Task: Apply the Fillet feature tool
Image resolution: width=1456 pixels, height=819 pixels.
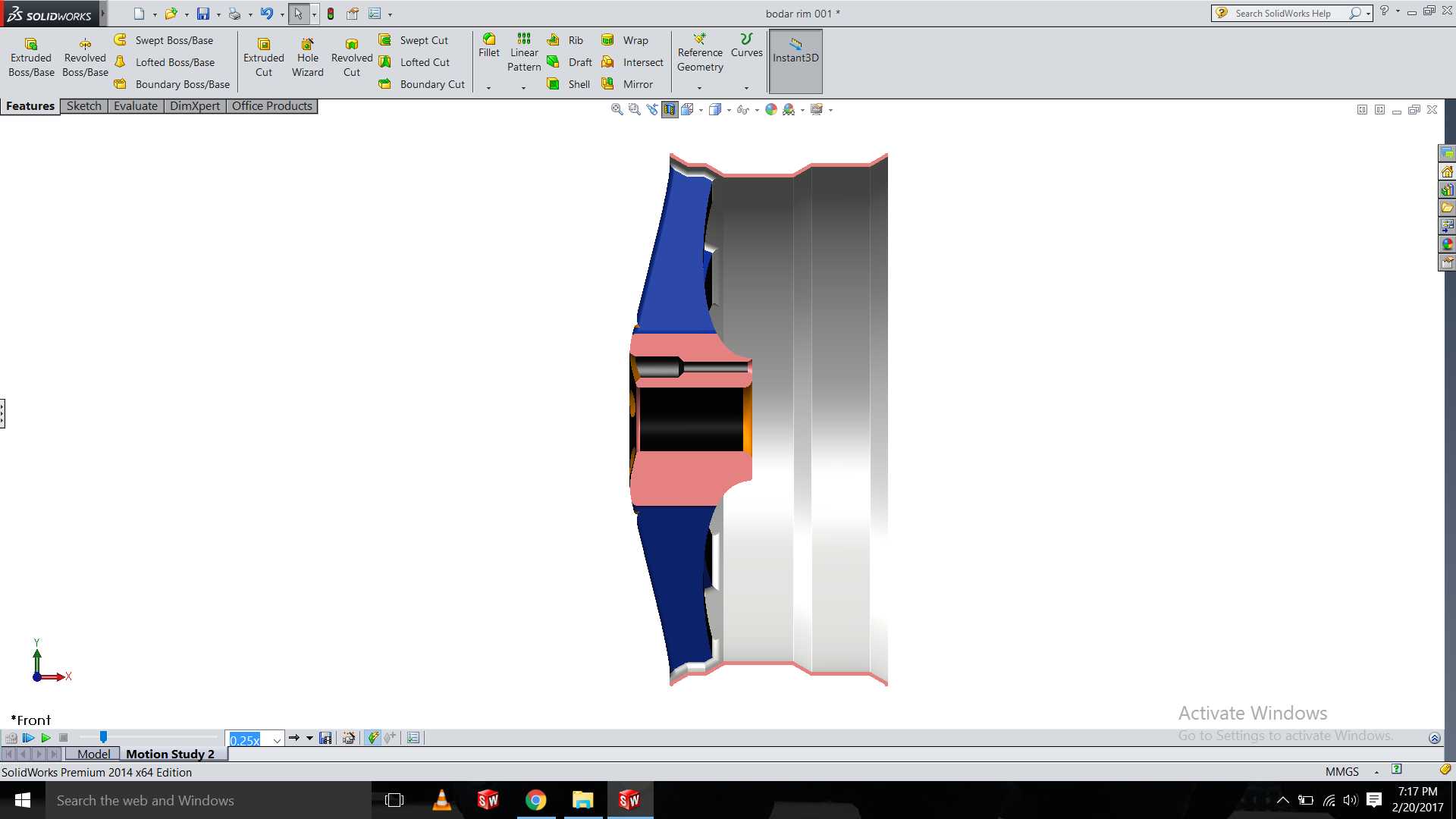Action: [x=489, y=45]
